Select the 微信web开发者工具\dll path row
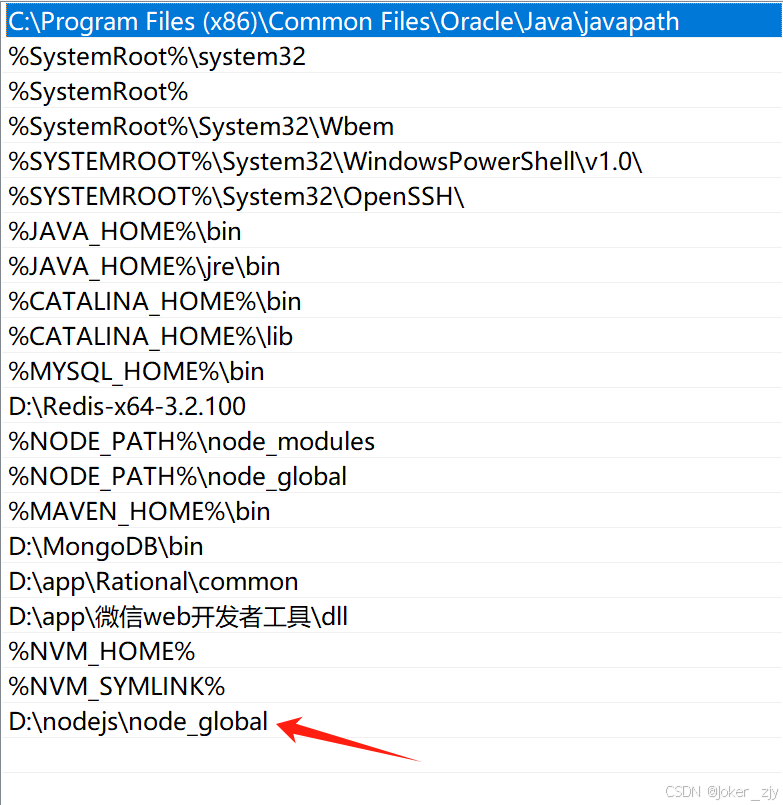783x805 pixels. click(x=394, y=616)
